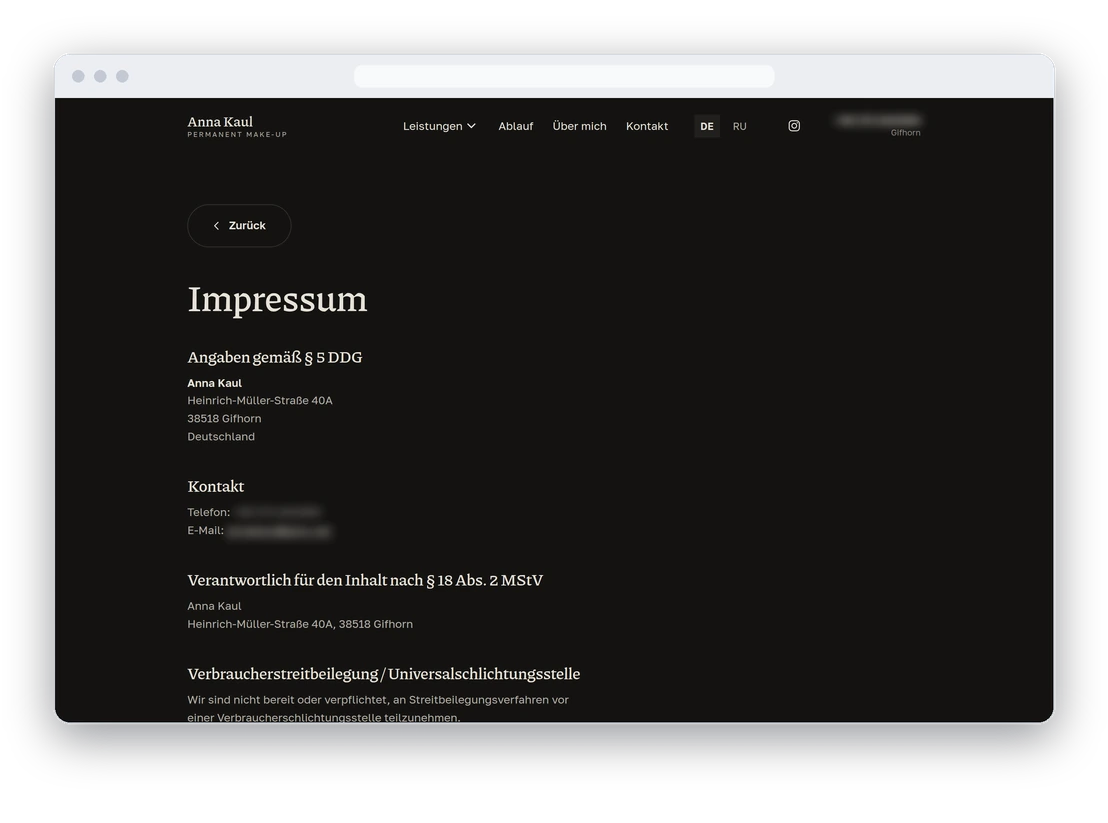Click the browser address bar
1108x823 pixels.
564,76
